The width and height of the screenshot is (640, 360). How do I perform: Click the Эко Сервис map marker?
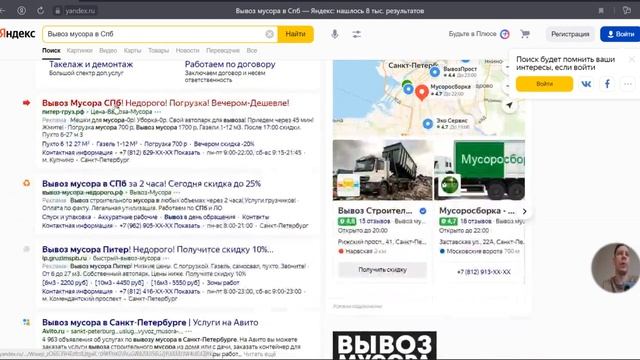428,123
